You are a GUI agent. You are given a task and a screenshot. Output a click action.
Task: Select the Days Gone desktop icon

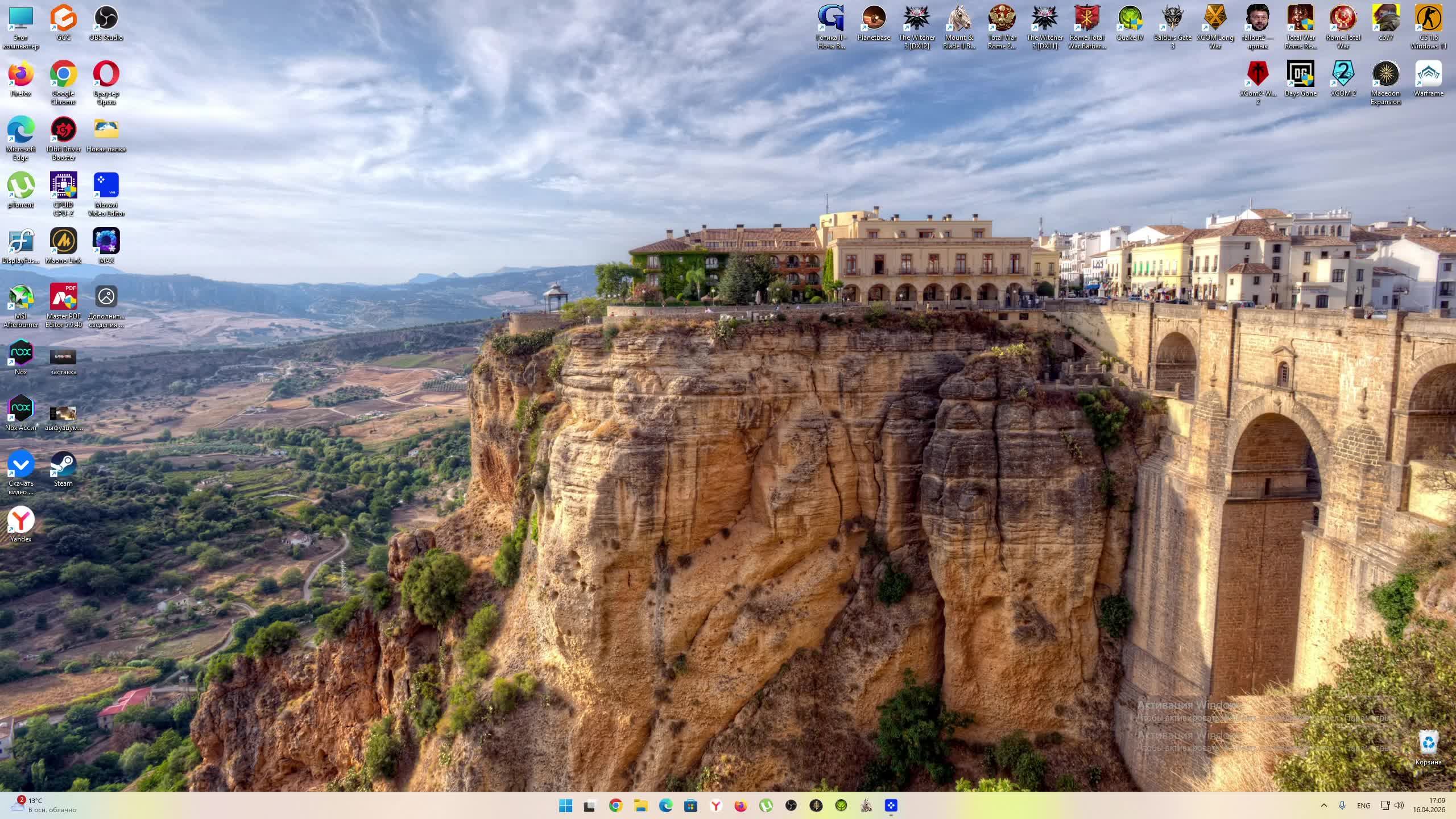(1300, 75)
